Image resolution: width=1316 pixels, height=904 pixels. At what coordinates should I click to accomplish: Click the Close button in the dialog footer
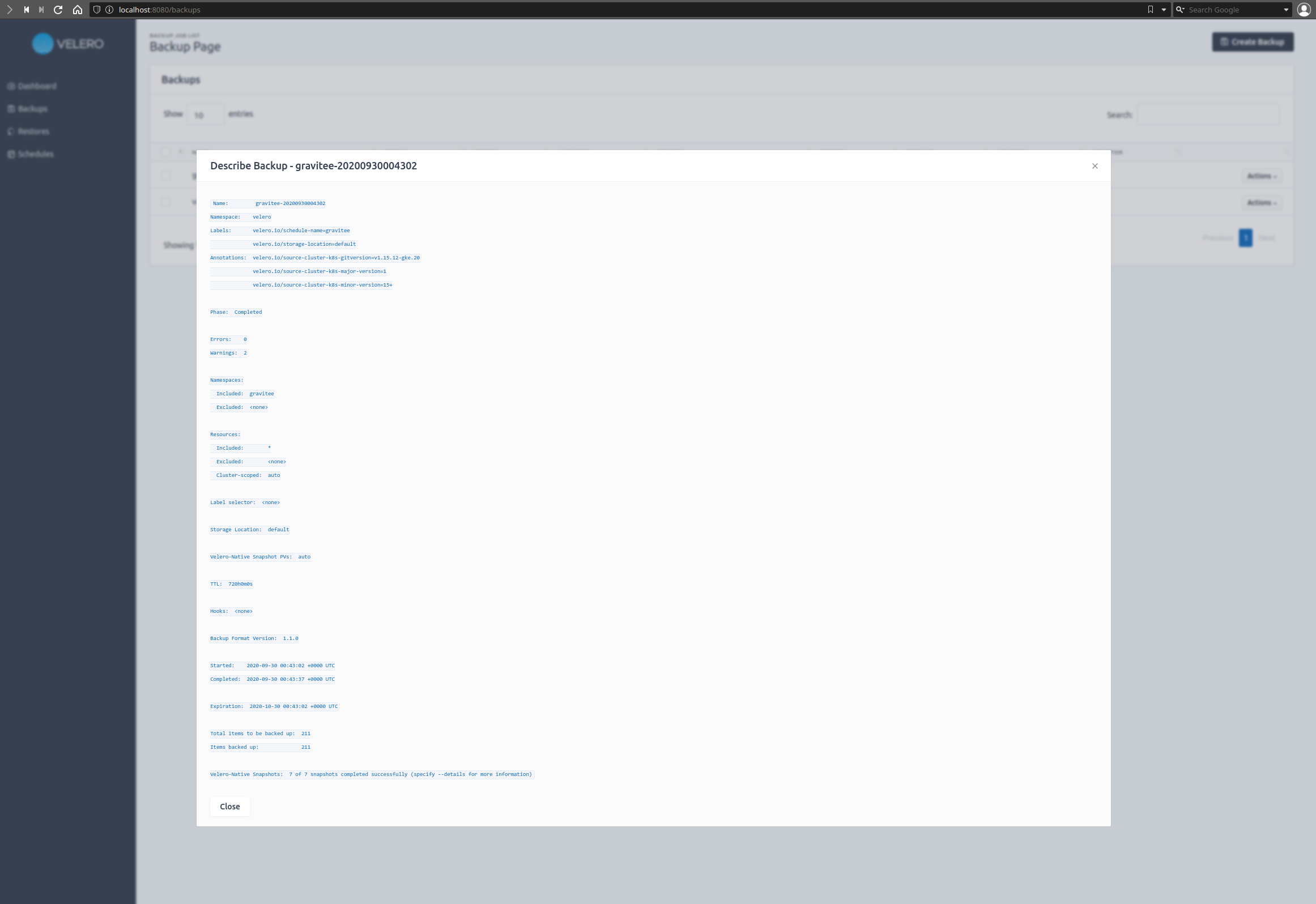point(229,806)
